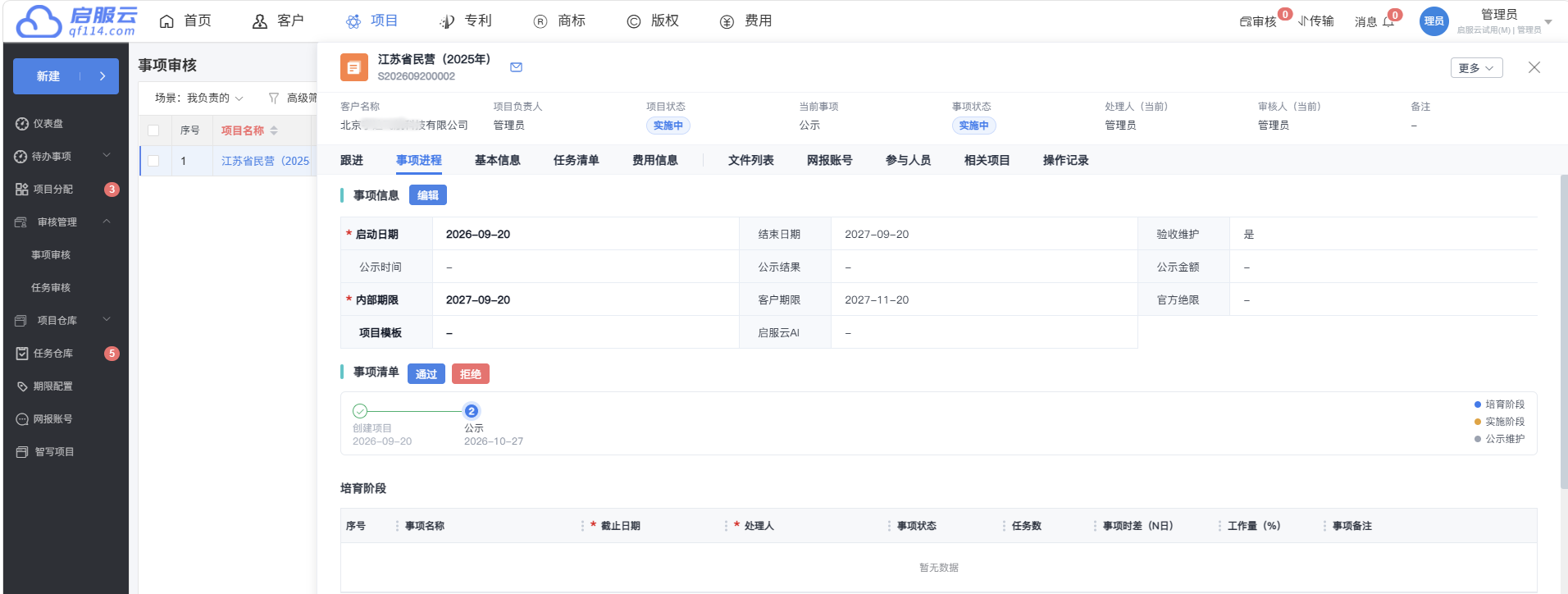Switch to the 基本信息 tab
Viewport: 1568px width, 594px height.
coord(497,161)
